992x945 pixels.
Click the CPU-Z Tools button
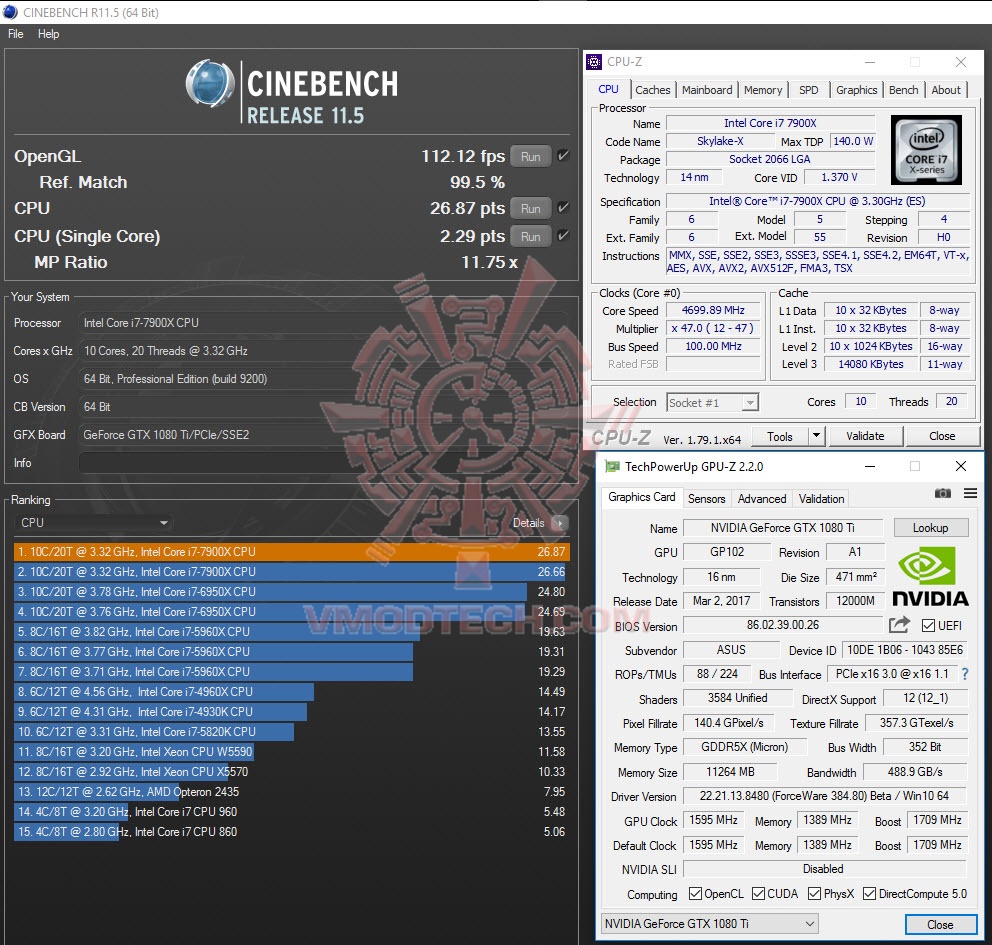pyautogui.click(x=780, y=436)
